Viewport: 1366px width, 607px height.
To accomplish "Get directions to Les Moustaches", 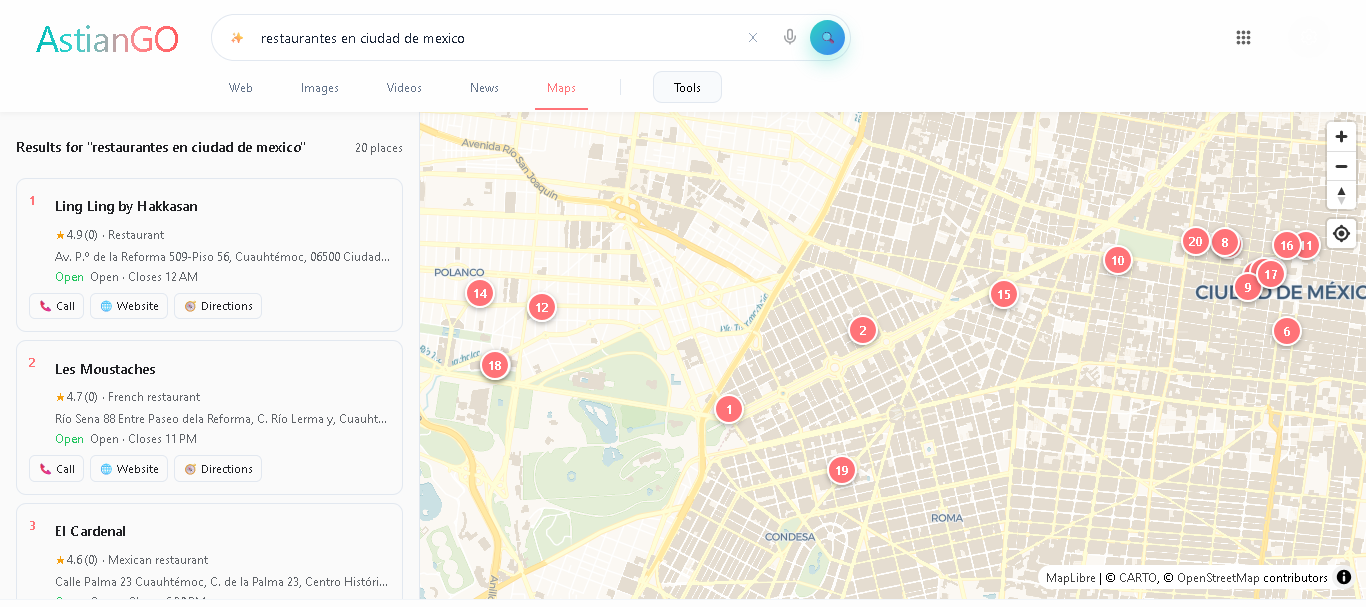I will [x=218, y=469].
